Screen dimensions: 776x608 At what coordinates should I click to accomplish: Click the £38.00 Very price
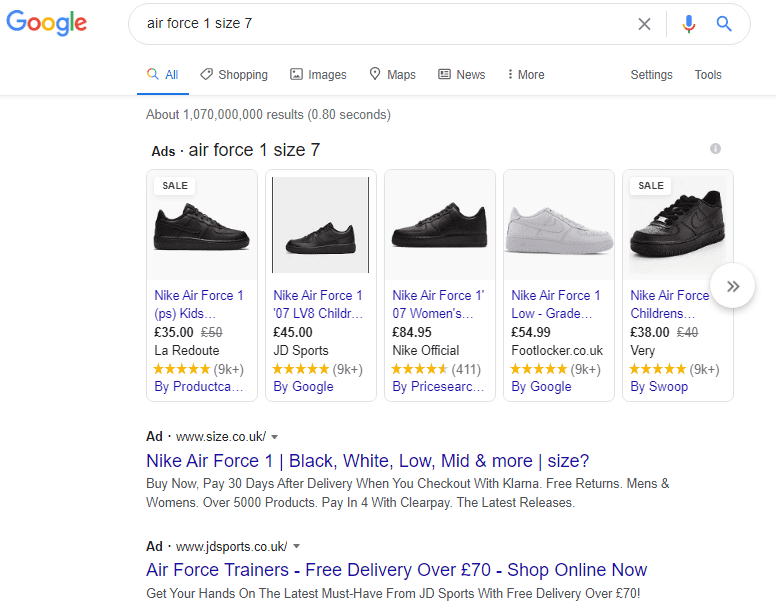[x=650, y=332]
